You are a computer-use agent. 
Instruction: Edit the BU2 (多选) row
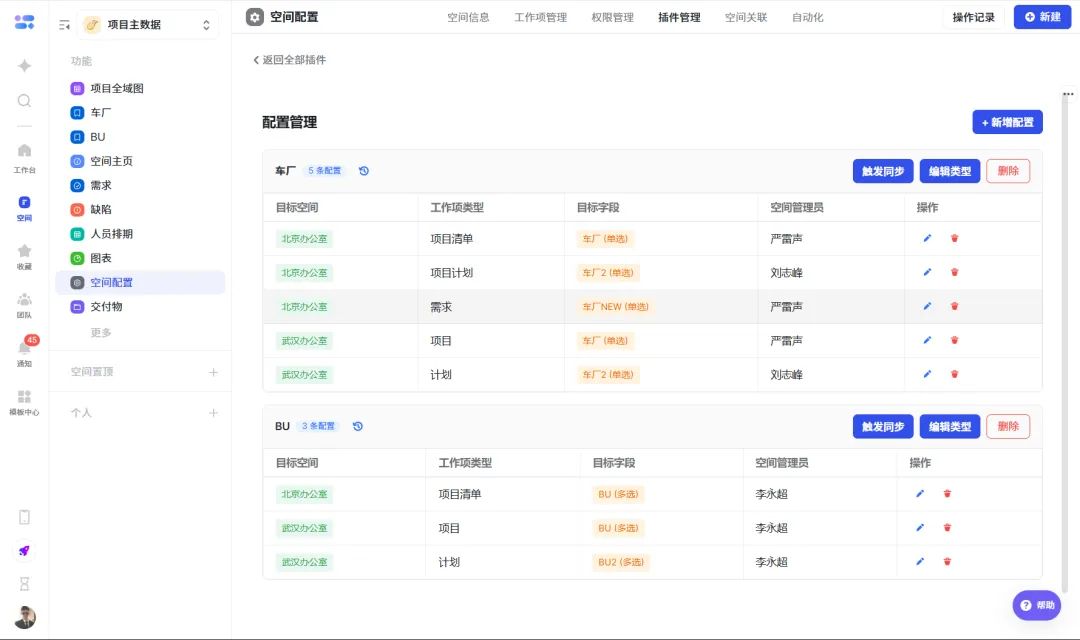click(x=920, y=561)
